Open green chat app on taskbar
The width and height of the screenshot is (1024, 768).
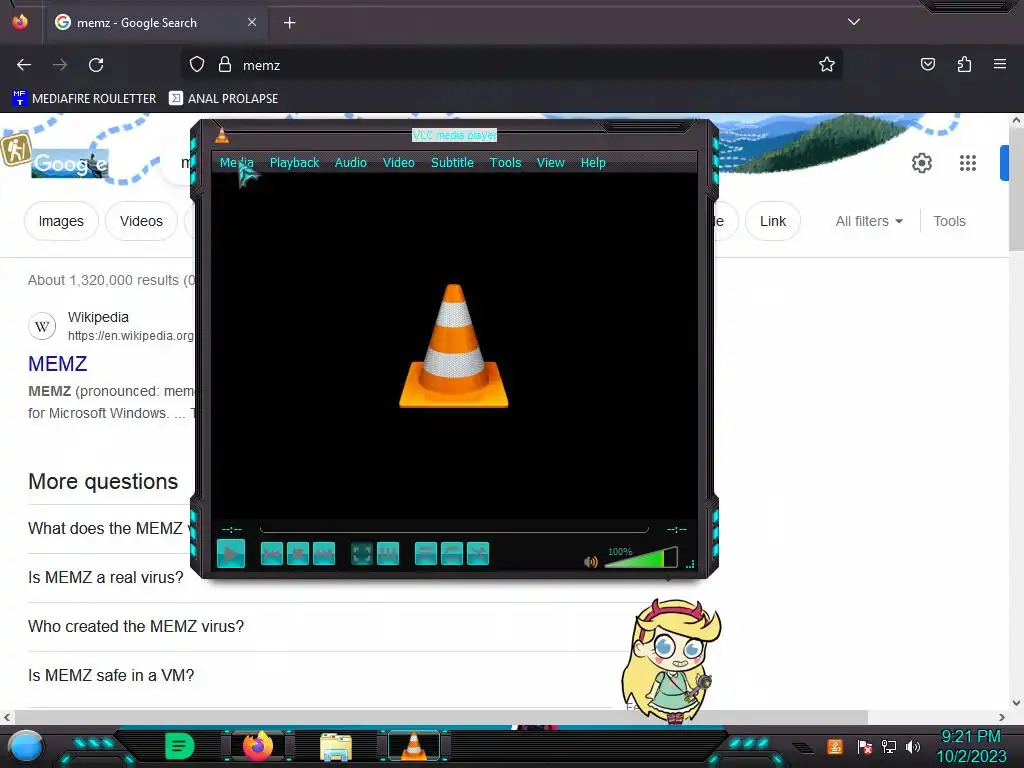tap(179, 746)
